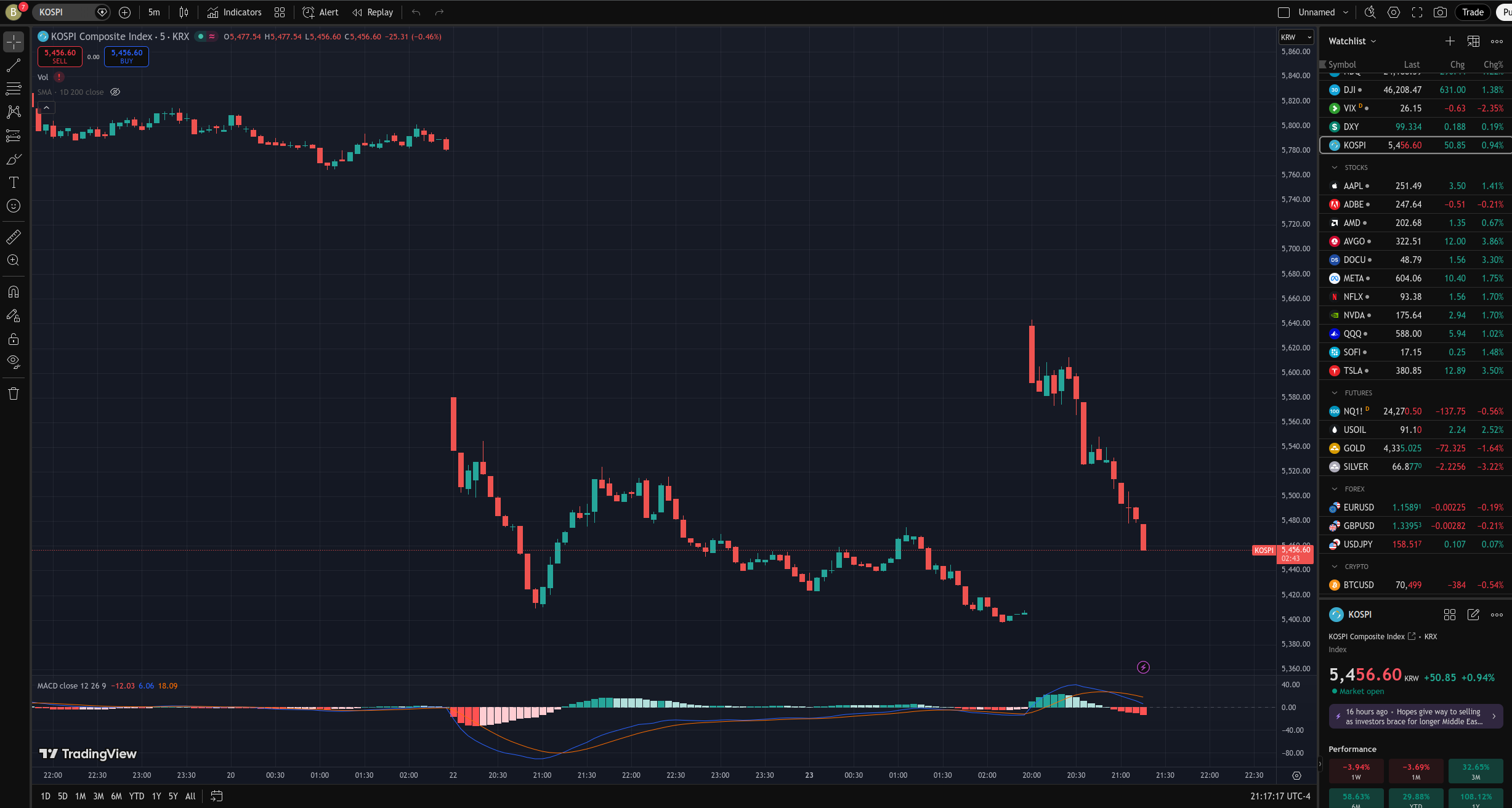Open KRW currency dropdown on price axis
The height and width of the screenshot is (808, 1512).
(x=1295, y=38)
